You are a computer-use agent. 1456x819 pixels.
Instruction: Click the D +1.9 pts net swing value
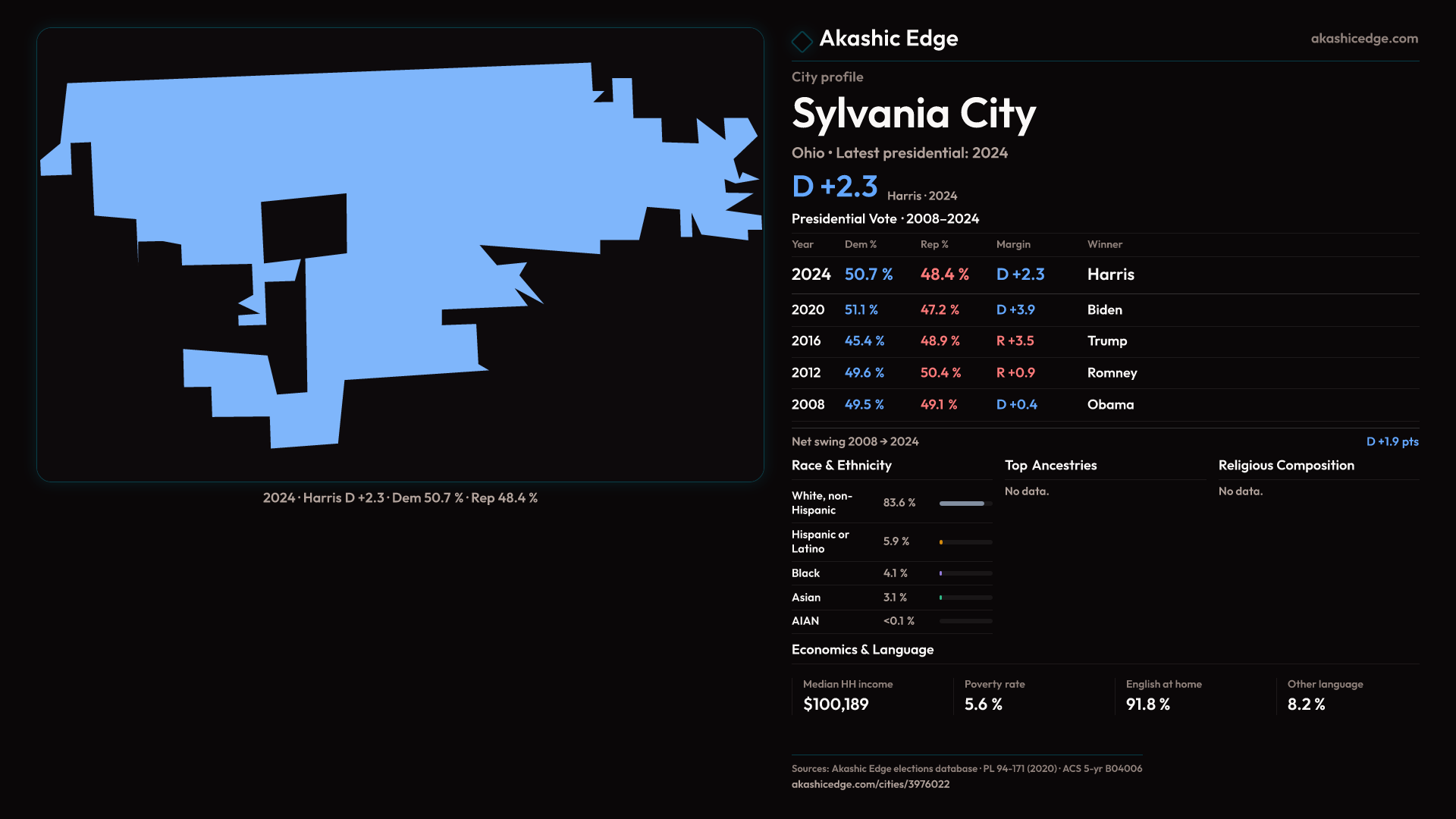(1392, 441)
